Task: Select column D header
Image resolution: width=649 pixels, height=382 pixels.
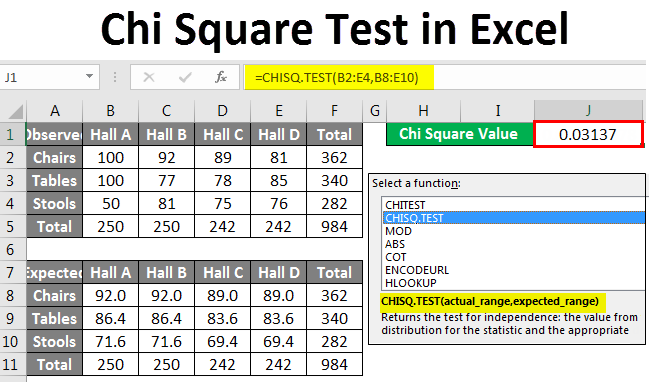Action: point(222,111)
